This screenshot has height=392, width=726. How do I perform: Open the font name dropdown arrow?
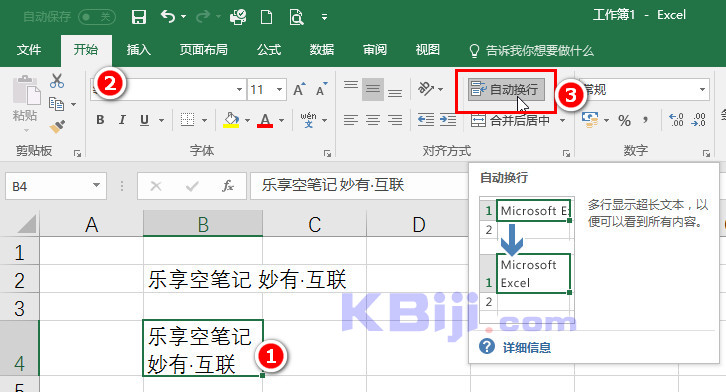pos(239,89)
